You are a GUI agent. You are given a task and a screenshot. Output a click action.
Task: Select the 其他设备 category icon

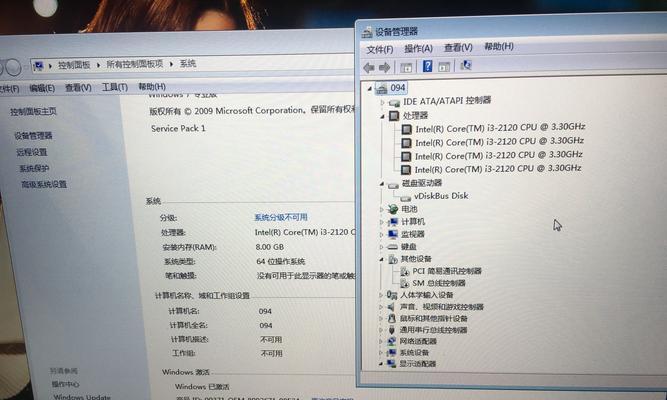point(393,259)
